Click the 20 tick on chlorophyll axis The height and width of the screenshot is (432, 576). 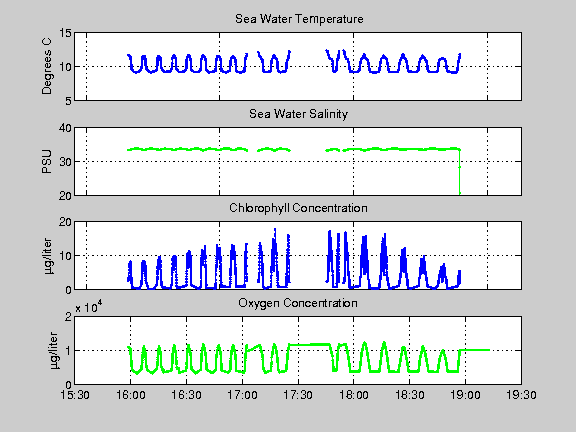pyautogui.click(x=65, y=222)
